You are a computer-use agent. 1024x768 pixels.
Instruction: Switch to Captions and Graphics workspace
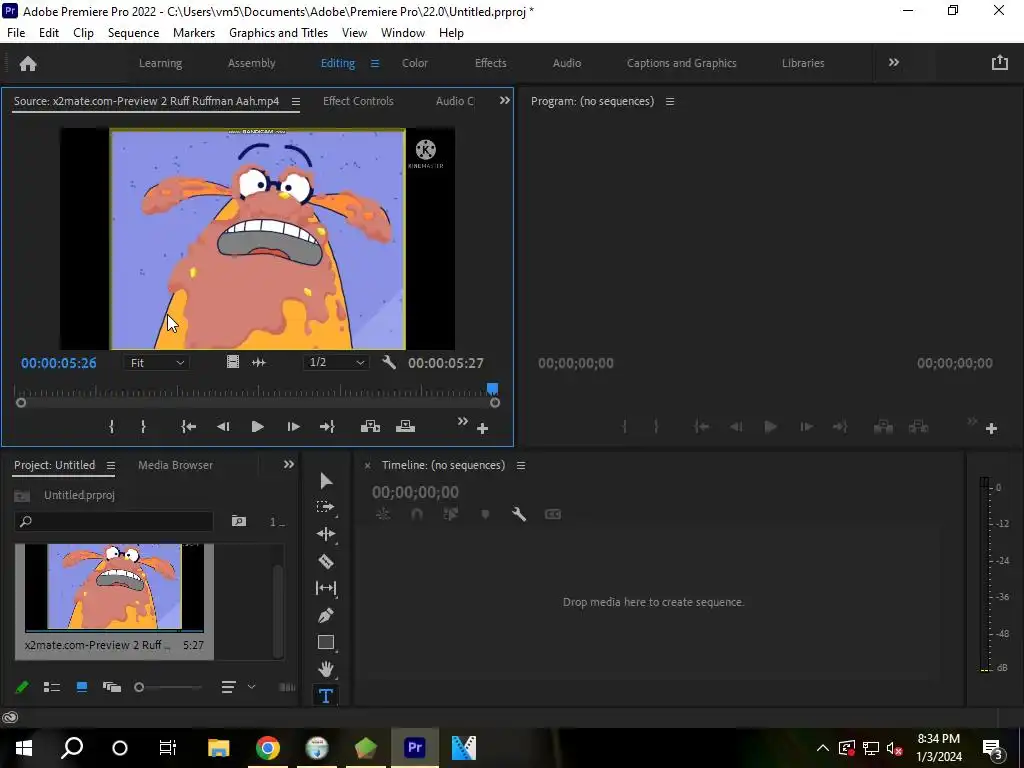coord(682,63)
